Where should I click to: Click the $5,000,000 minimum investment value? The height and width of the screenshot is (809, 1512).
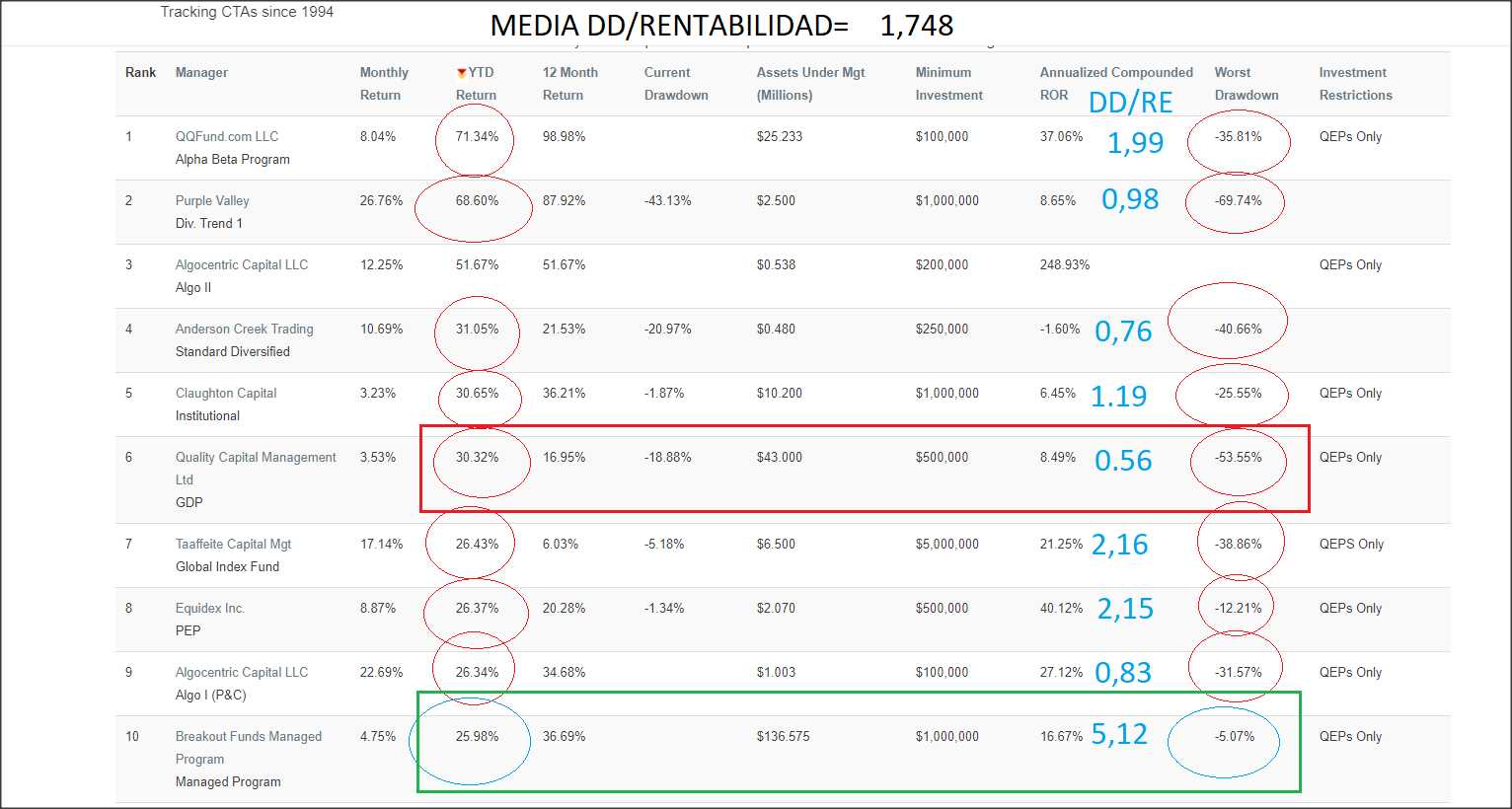point(947,545)
